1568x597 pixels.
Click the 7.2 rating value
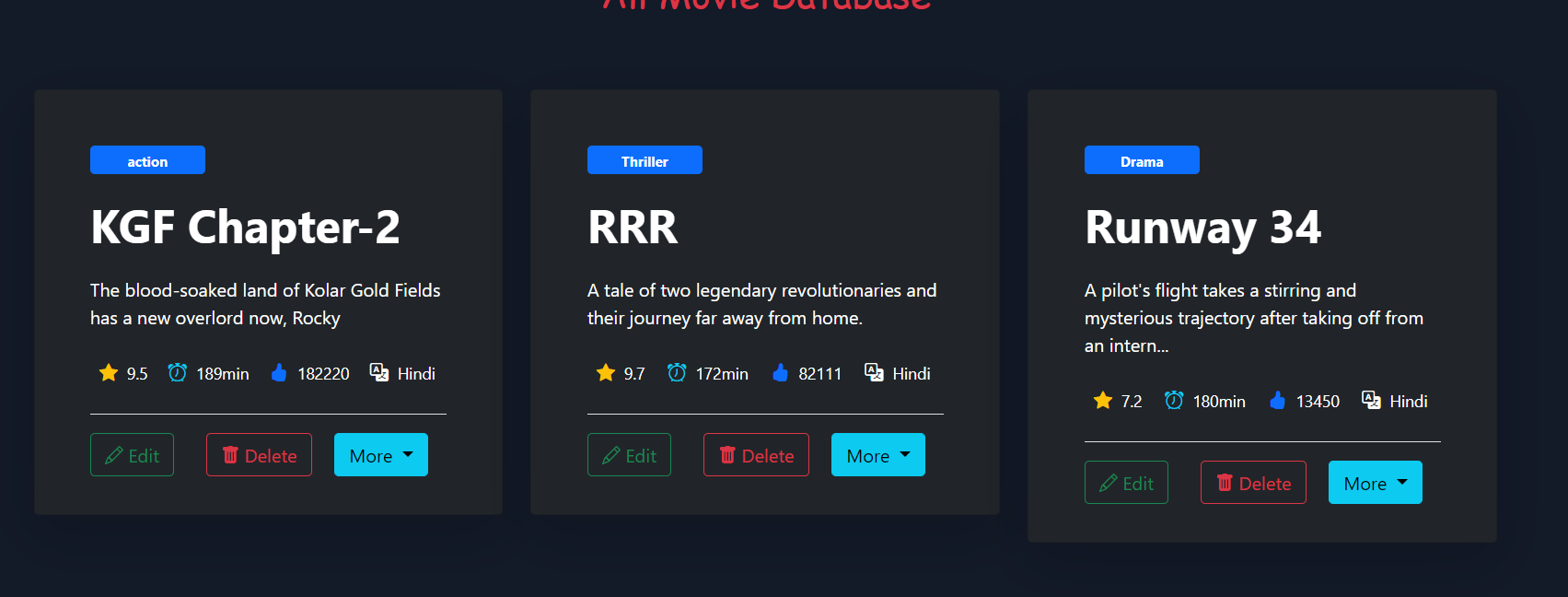click(1132, 402)
